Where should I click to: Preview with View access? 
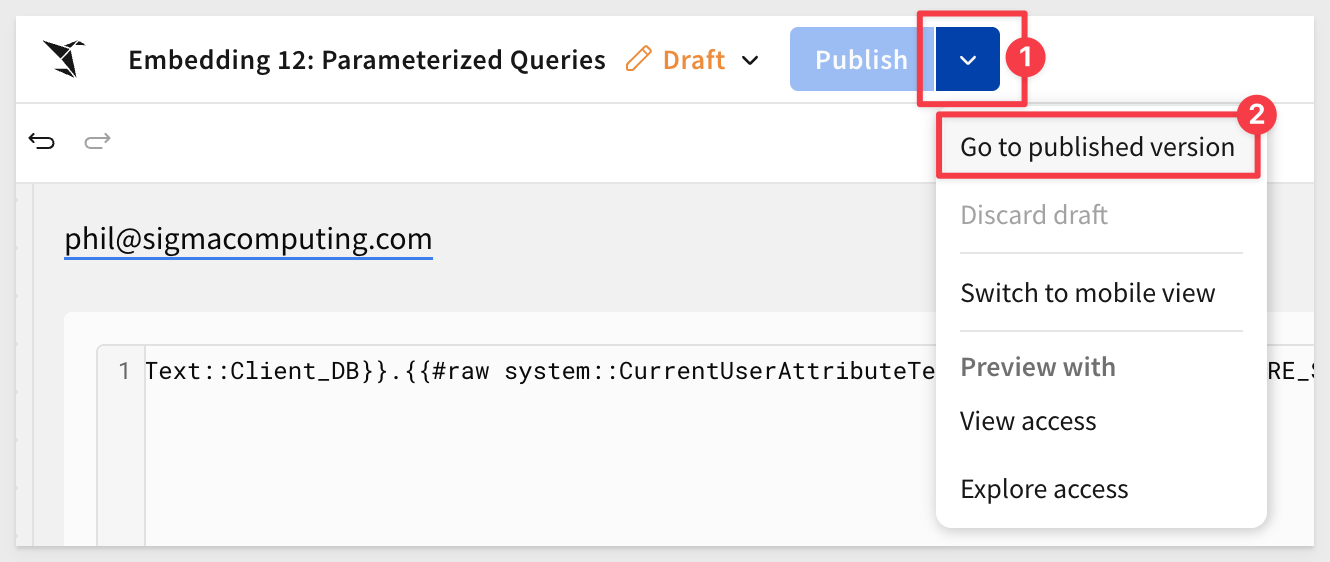(1028, 421)
